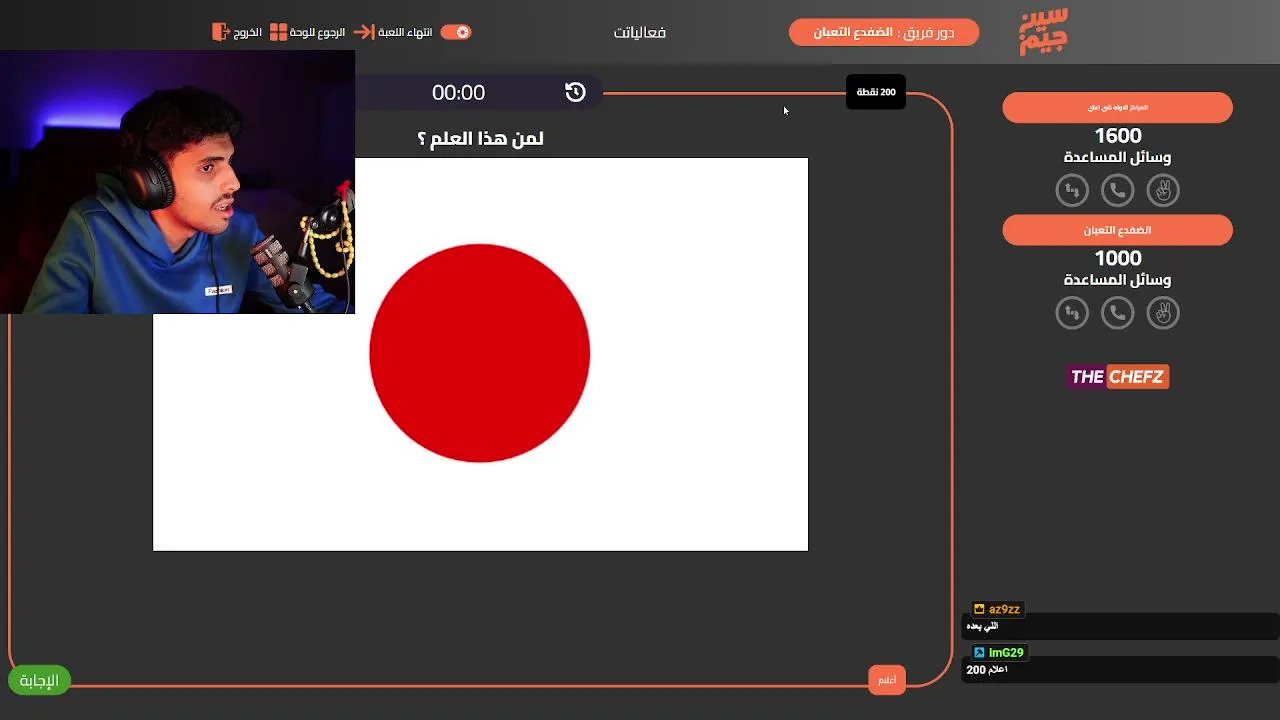Click الرجوع للوحة to return to board

[x=317, y=32]
